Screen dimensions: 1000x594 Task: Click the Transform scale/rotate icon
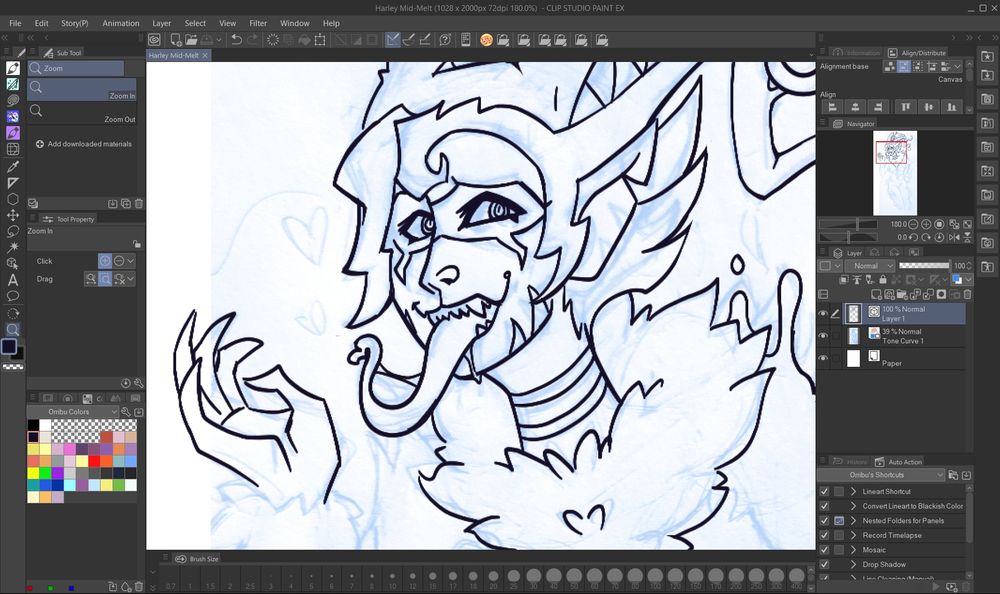coord(320,40)
